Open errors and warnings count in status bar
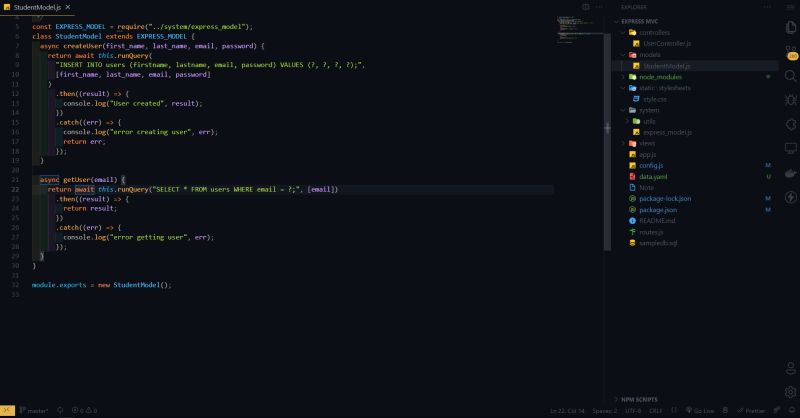This screenshot has height=418, width=800. 84,410
